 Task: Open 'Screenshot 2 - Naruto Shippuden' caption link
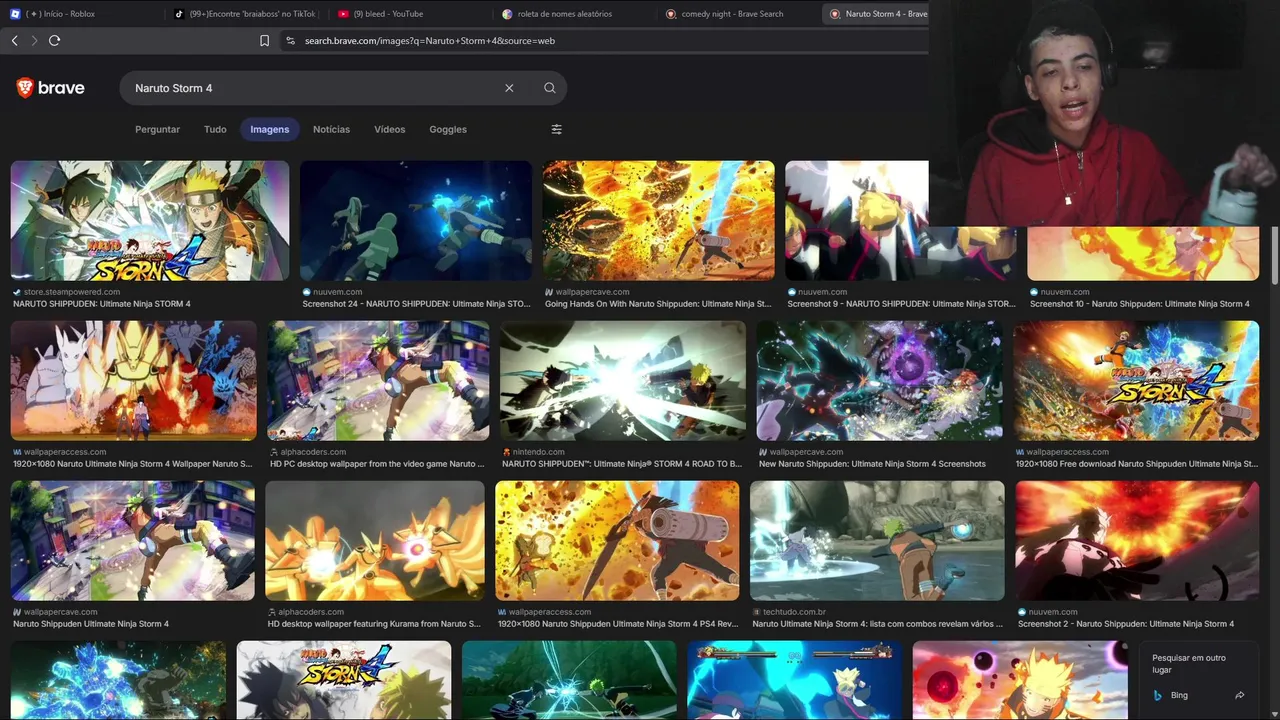(x=1126, y=624)
